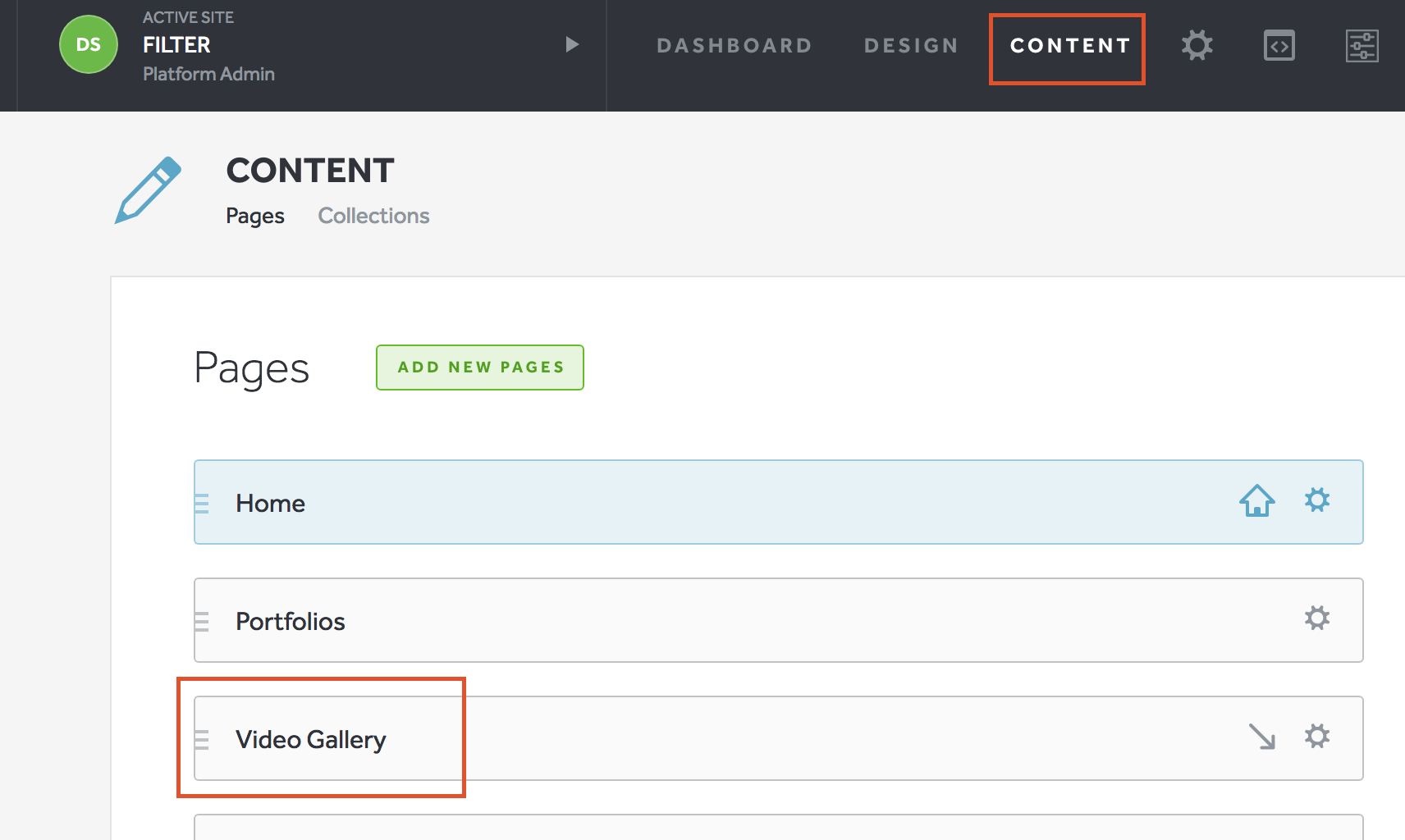The image size is (1405, 840).
Task: Click the Add New Pages button
Action: click(x=480, y=367)
